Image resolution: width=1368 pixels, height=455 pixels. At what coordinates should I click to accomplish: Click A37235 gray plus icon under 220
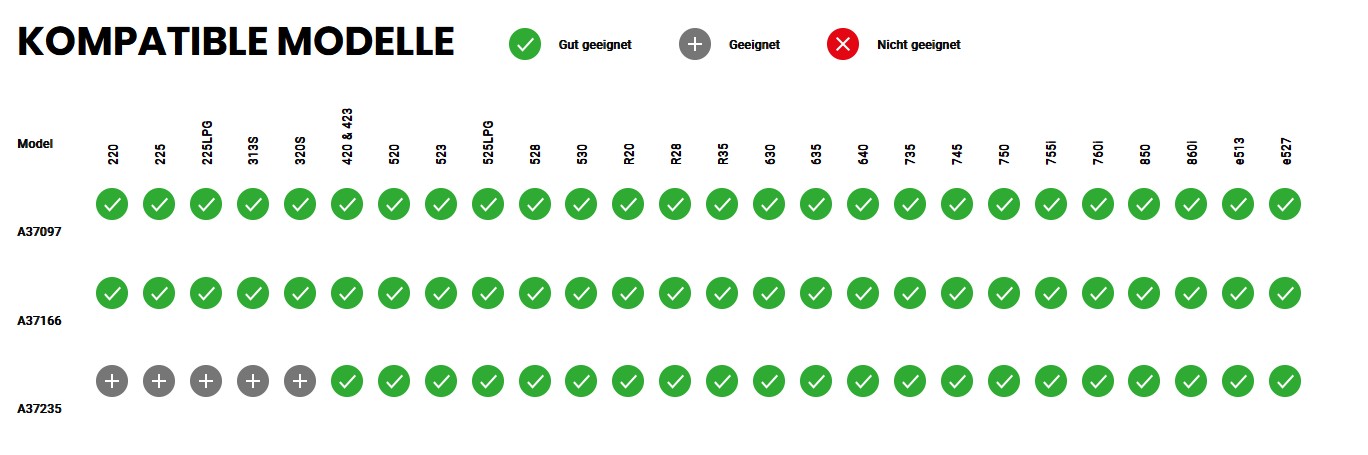(112, 380)
